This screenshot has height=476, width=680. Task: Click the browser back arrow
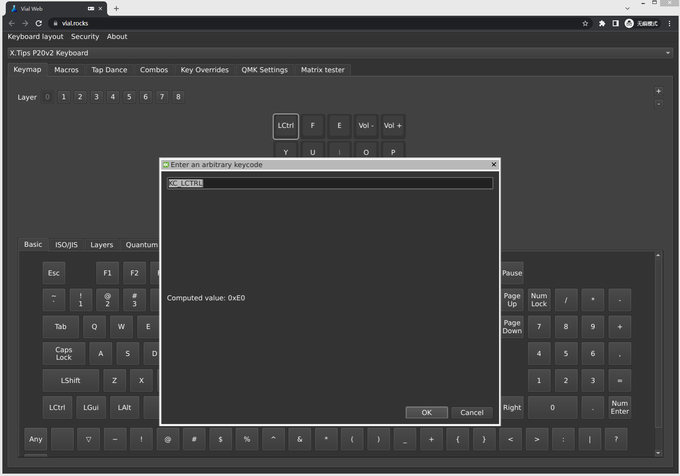[x=11, y=23]
